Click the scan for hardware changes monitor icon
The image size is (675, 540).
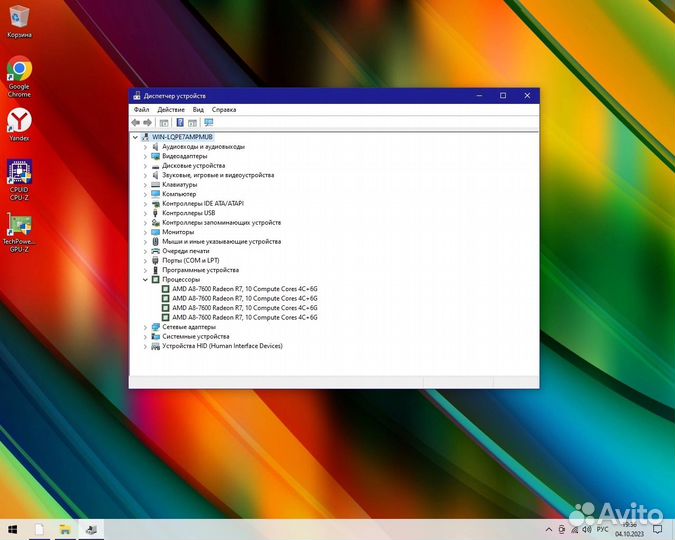point(209,123)
